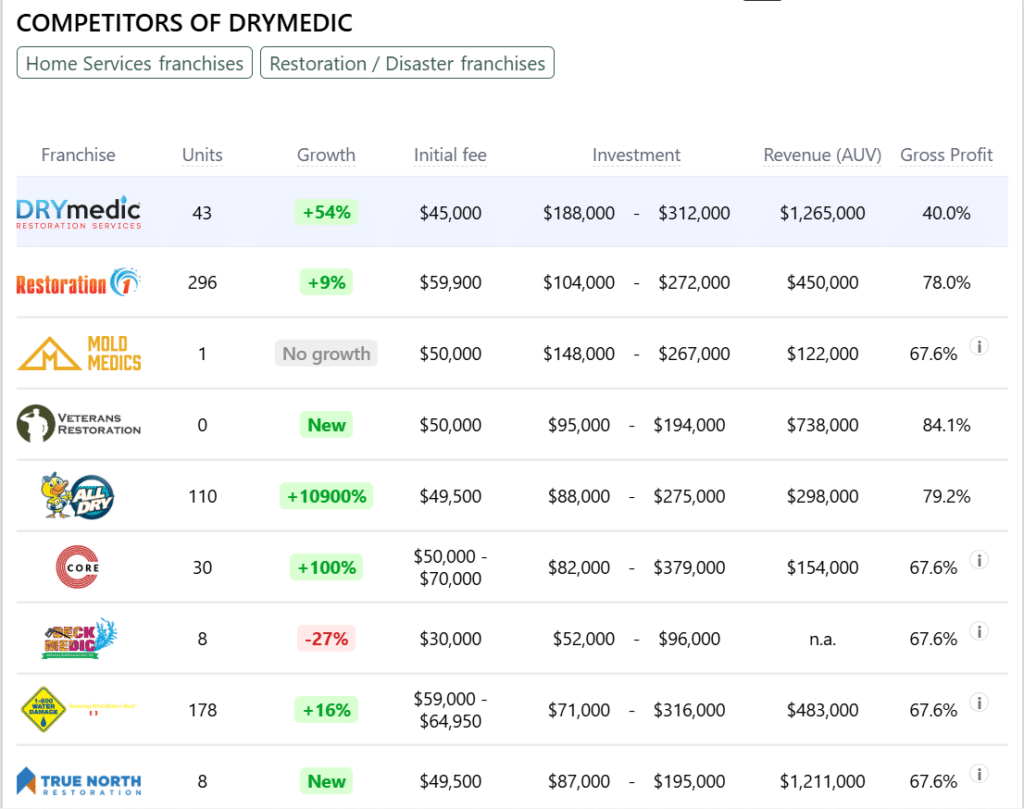Image resolution: width=1024 pixels, height=809 pixels.
Task: Click the Deck Medic logo
Action: coord(78,638)
